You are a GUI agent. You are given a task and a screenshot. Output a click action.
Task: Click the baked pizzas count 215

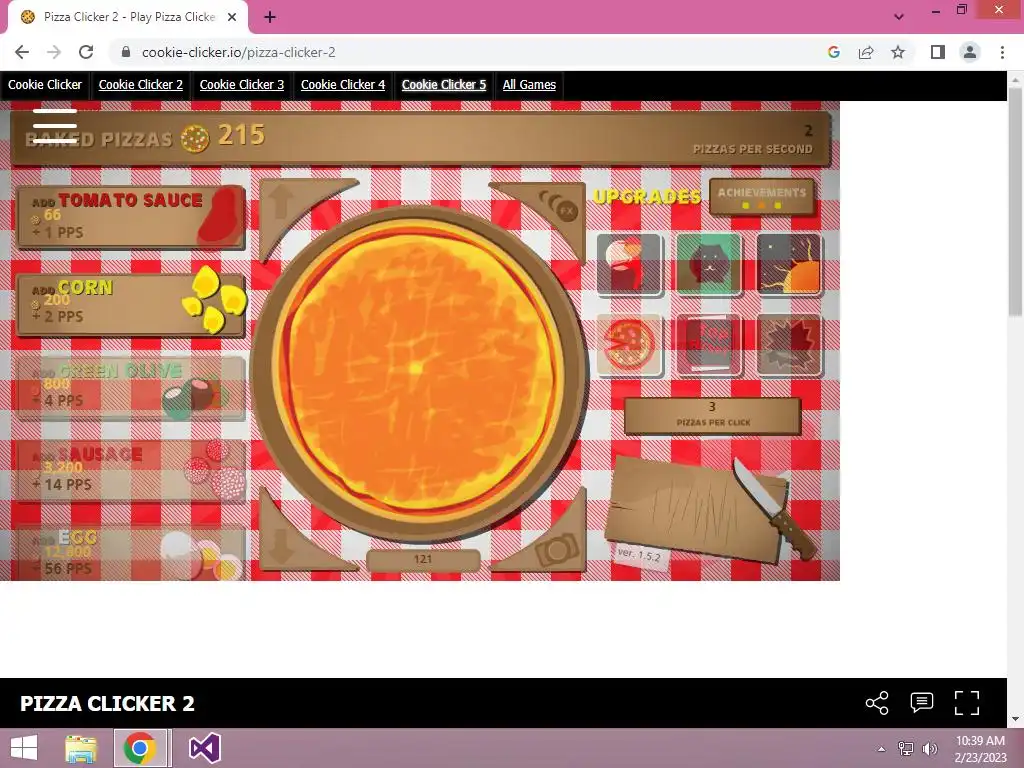pos(241,135)
